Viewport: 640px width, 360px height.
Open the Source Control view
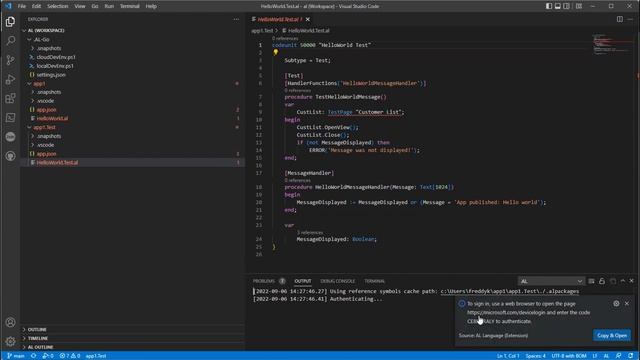pos(10,60)
